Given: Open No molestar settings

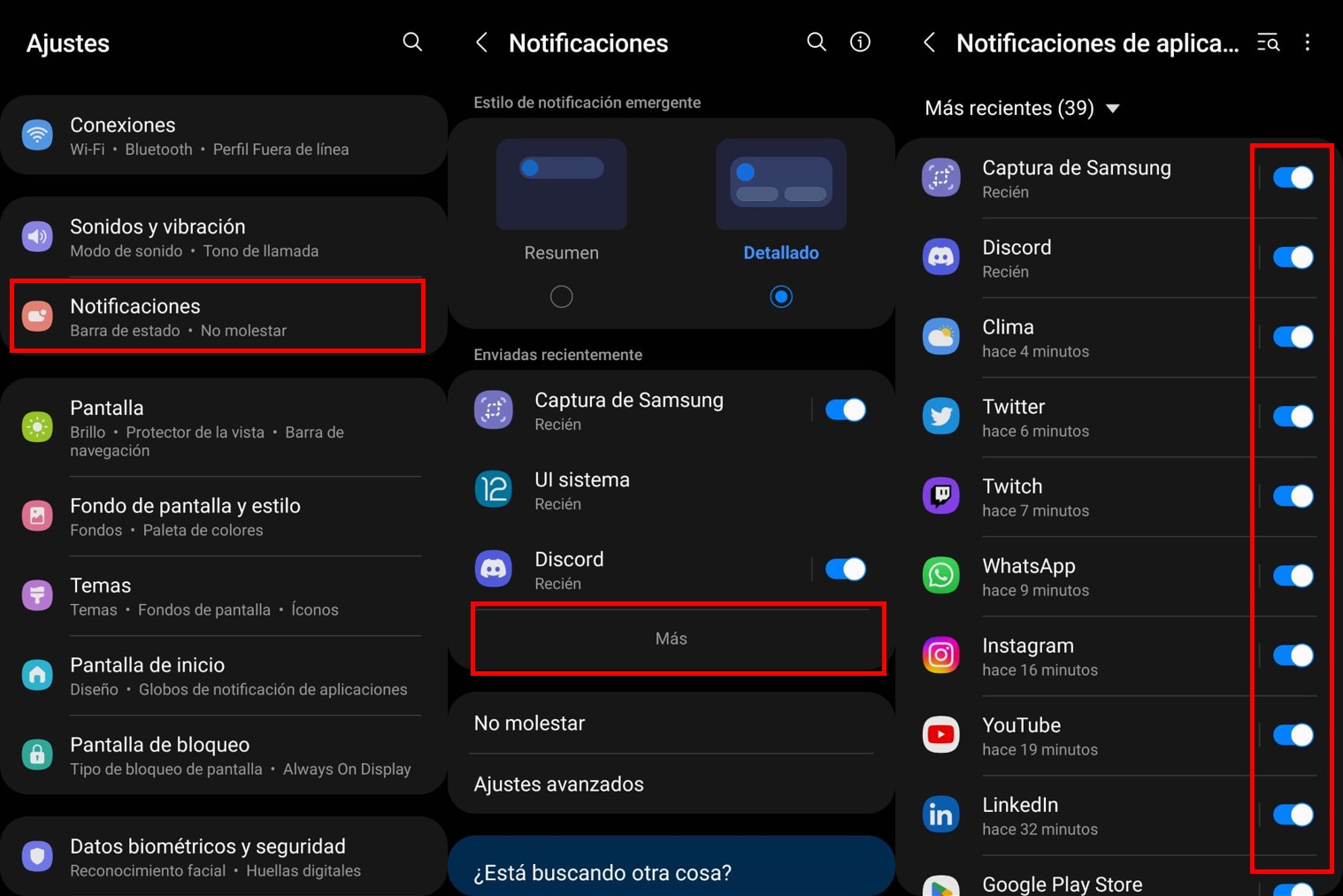Looking at the screenshot, I should coord(529,723).
